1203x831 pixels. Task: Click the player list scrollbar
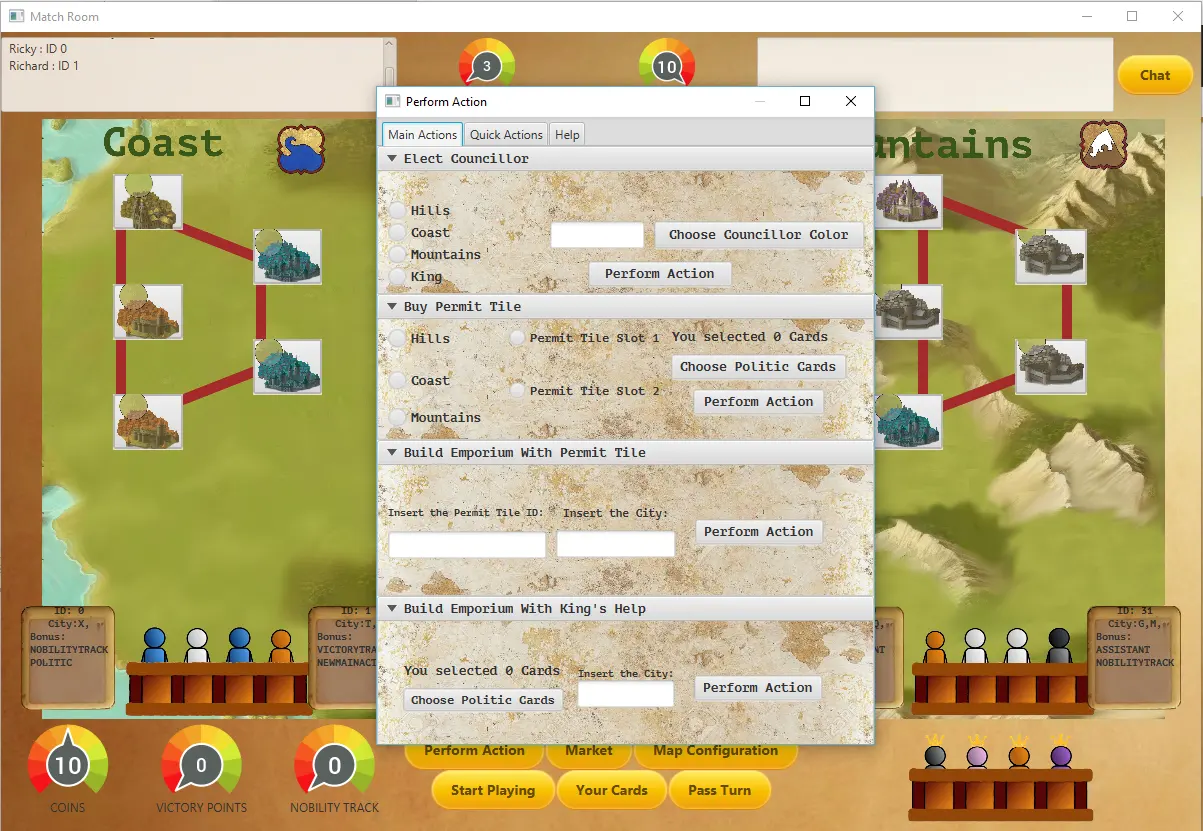pos(390,74)
